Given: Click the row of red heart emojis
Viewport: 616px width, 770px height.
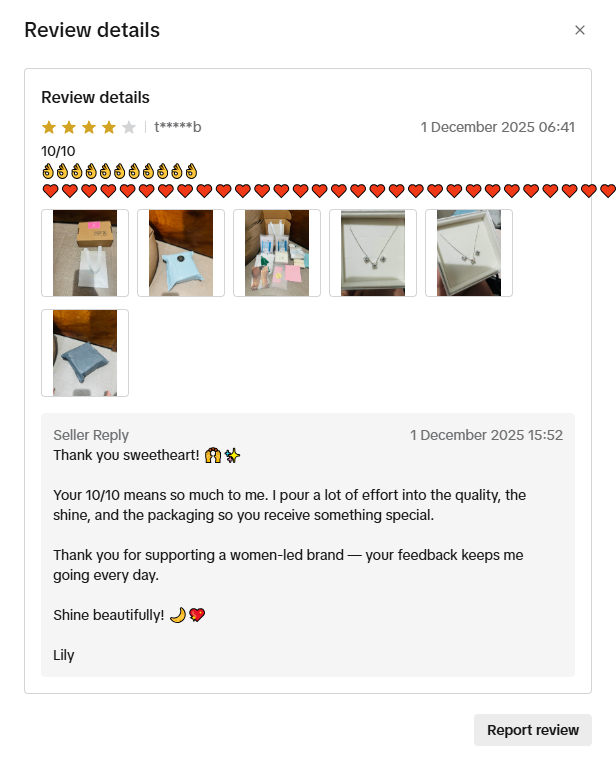Looking at the screenshot, I should (329, 191).
